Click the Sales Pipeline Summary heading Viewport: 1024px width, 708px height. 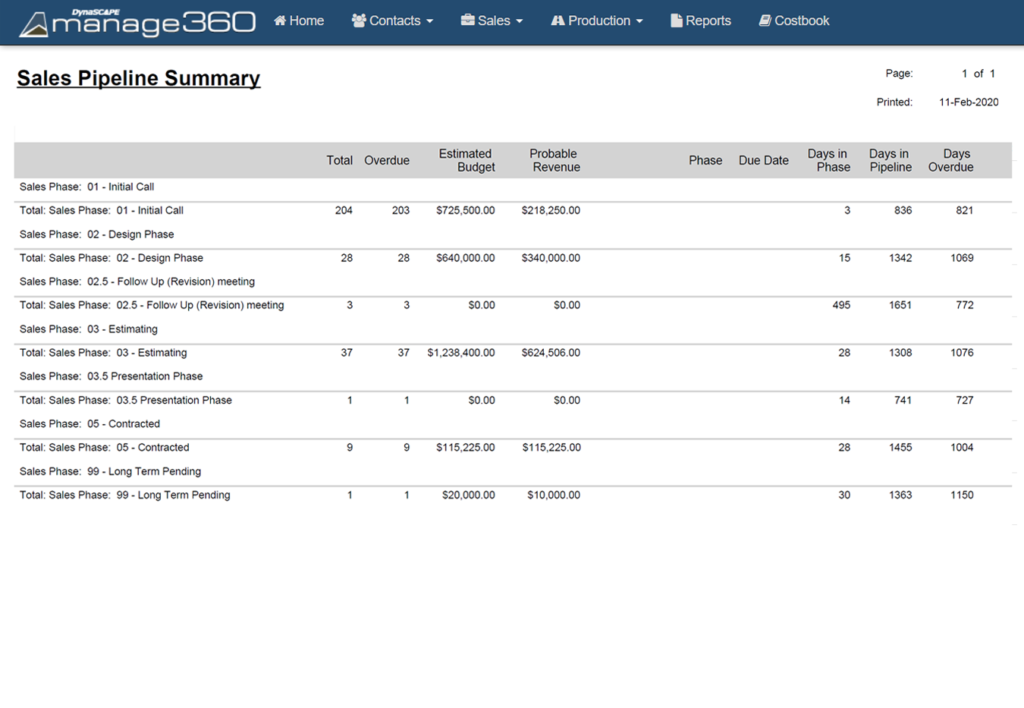[x=138, y=78]
